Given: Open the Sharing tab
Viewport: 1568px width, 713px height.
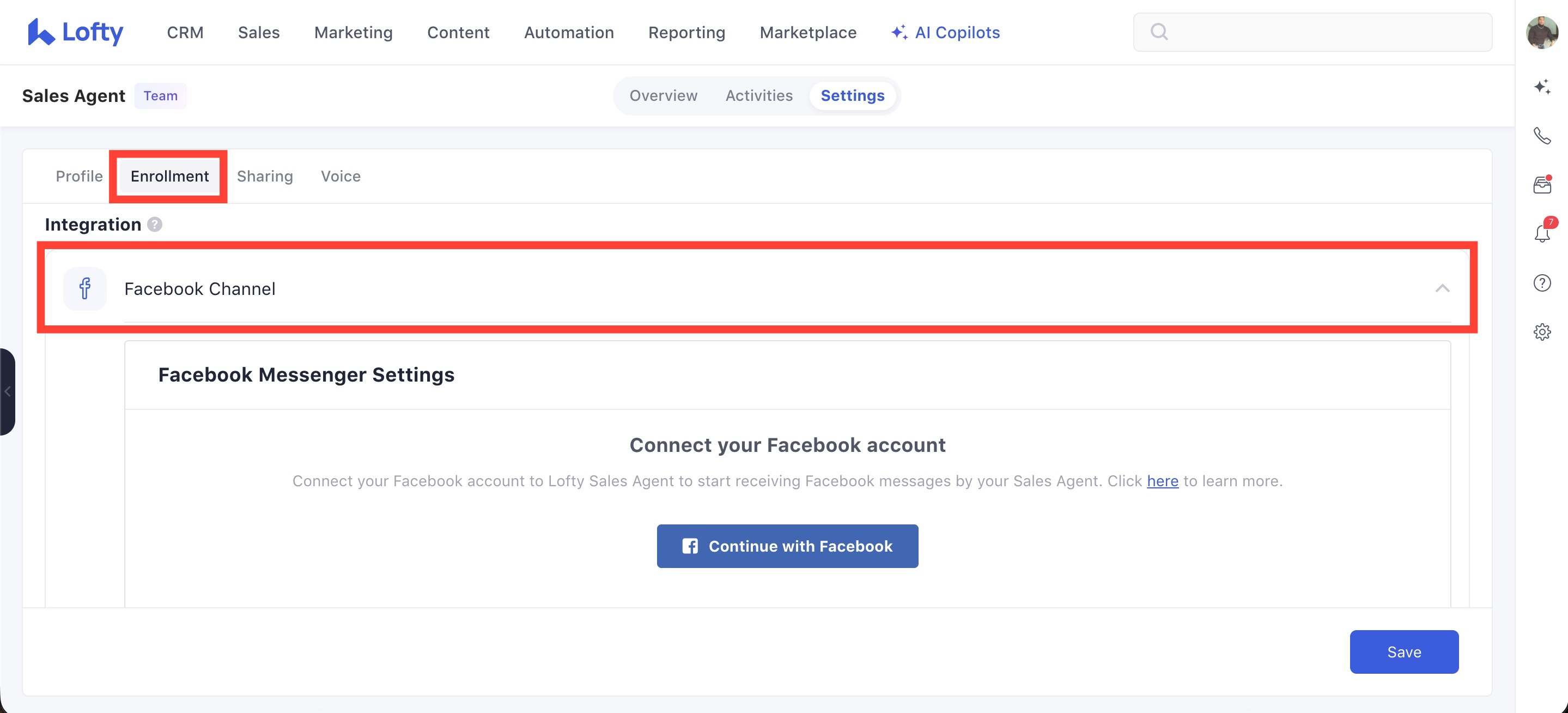Looking at the screenshot, I should tap(265, 176).
